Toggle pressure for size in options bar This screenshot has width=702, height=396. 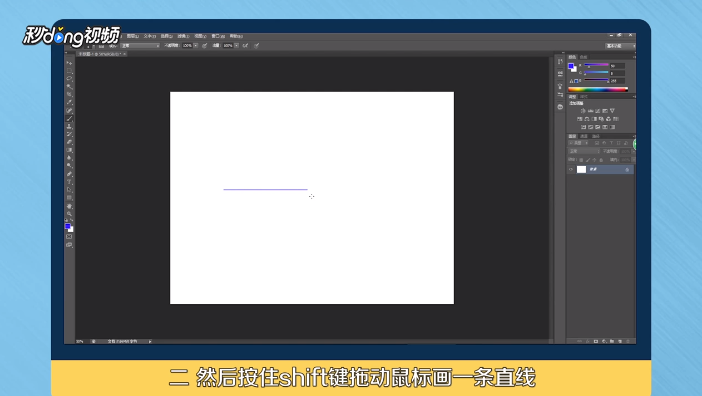256,45
